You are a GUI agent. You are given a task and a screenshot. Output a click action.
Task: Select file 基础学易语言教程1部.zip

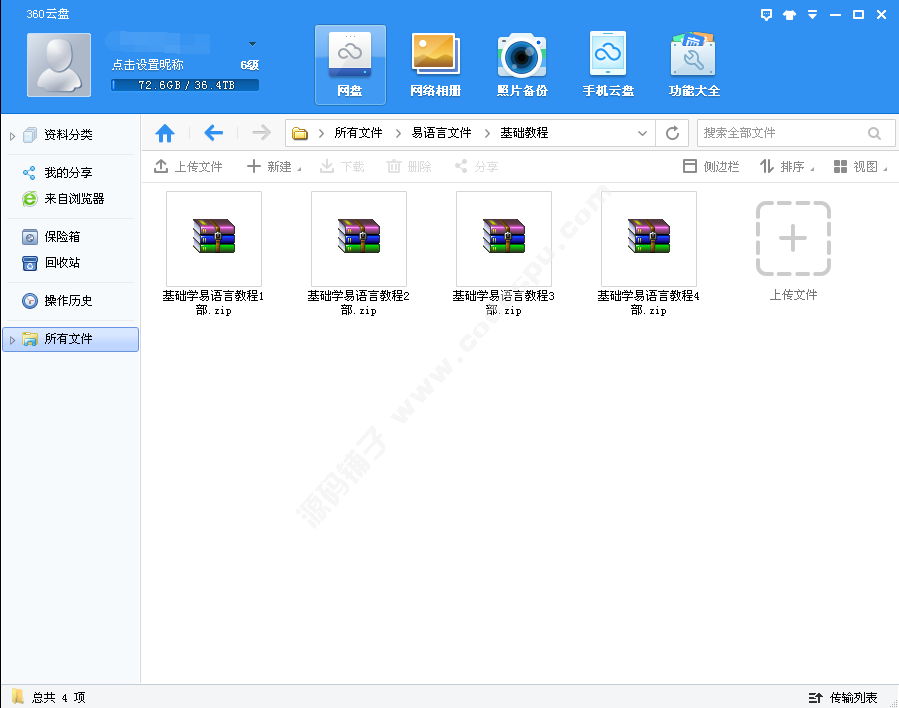pyautogui.click(x=213, y=254)
